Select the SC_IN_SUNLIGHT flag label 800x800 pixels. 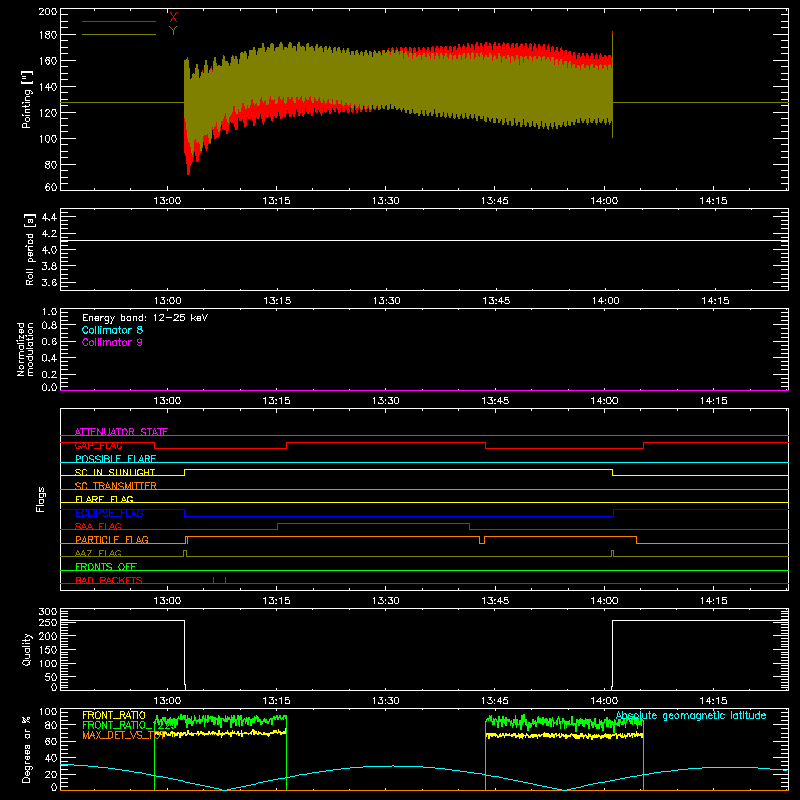115,472
